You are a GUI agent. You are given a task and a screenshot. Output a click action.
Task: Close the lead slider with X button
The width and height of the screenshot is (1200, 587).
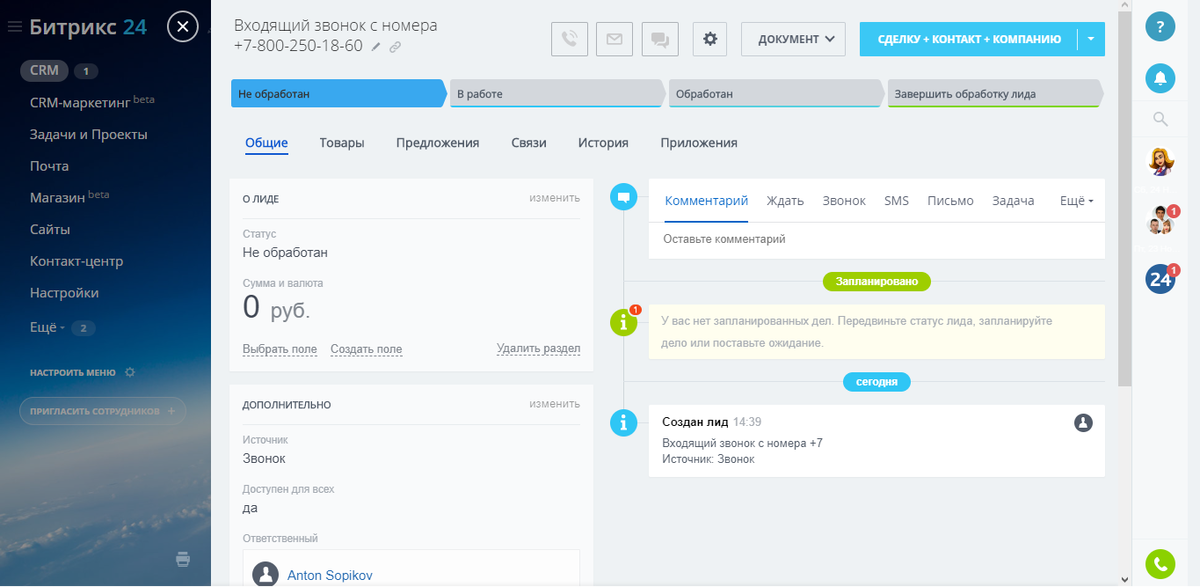pyautogui.click(x=182, y=27)
